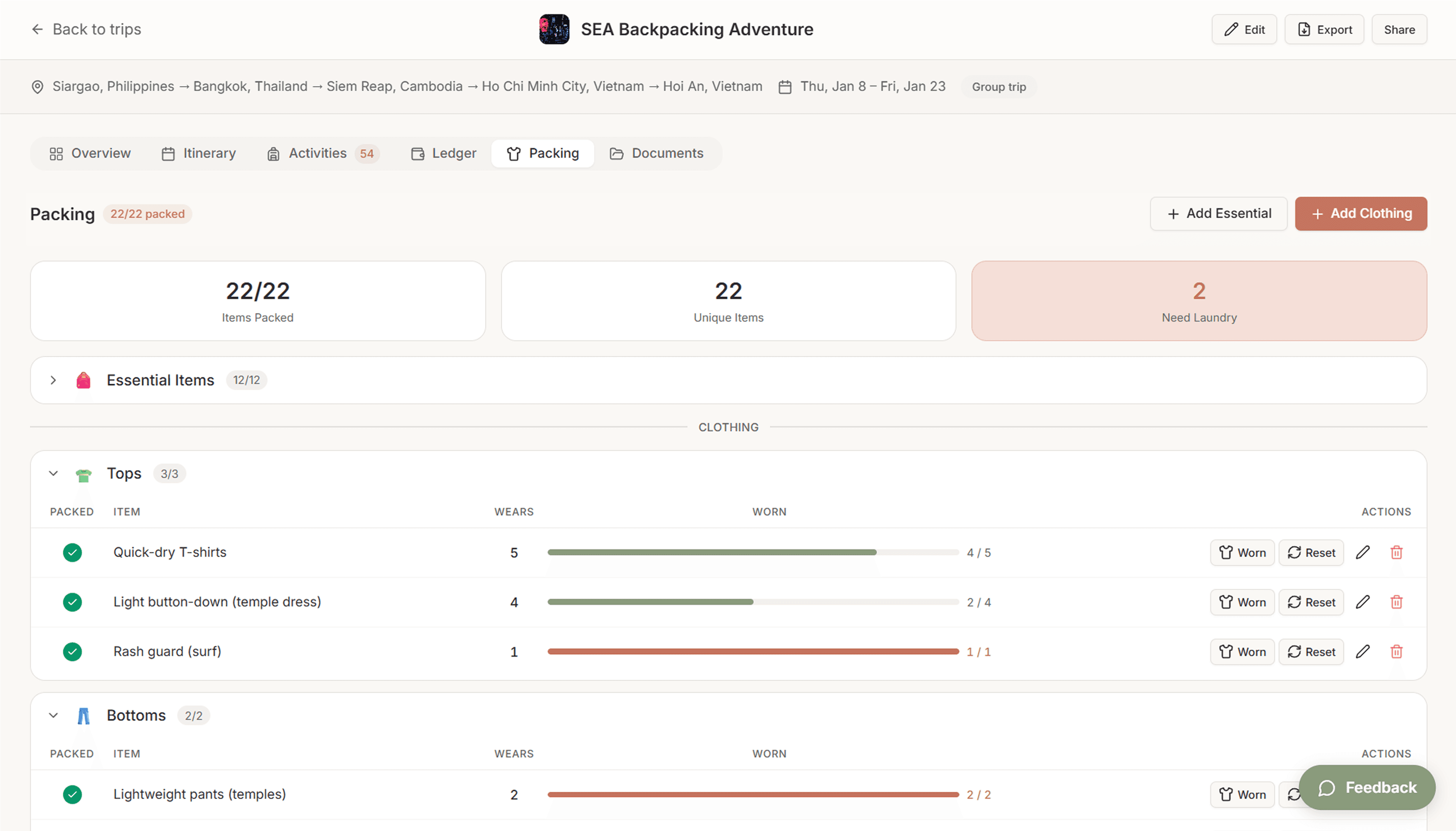Click the Quick-dry T-shirts worn progress bar
This screenshot has height=831, width=1456.
tap(753, 552)
